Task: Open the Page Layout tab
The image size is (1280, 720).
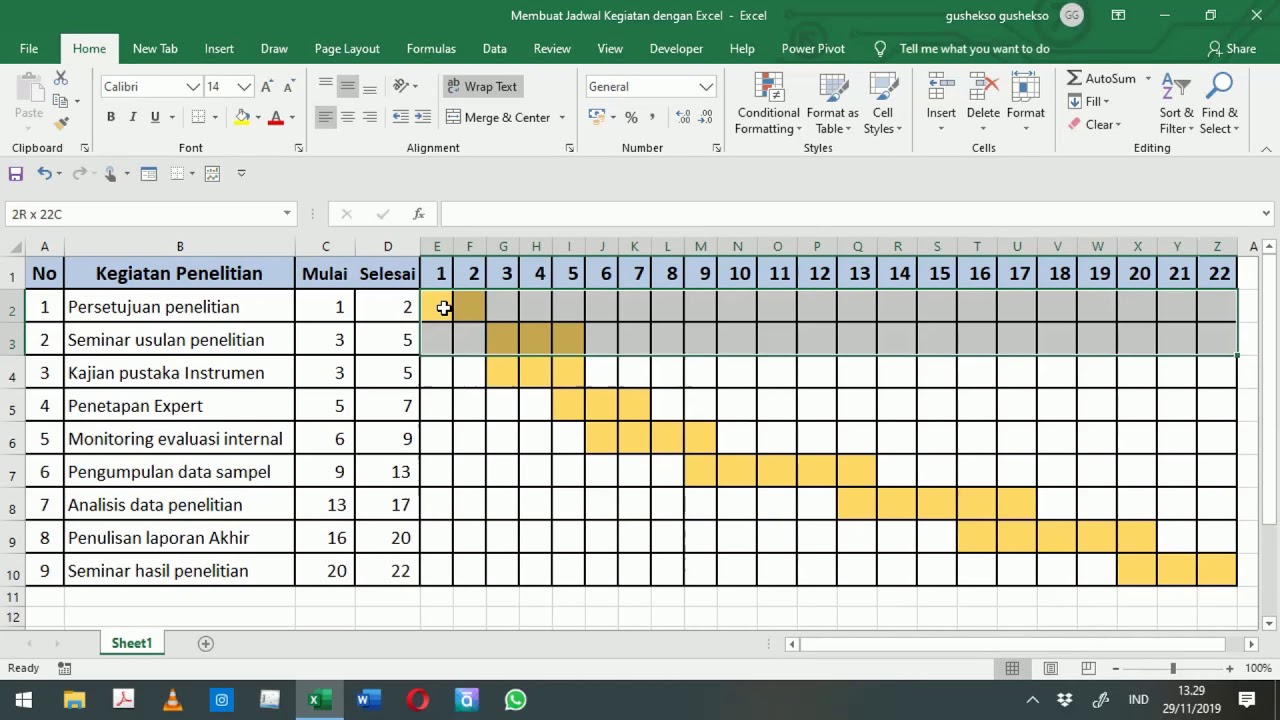Action: pyautogui.click(x=347, y=48)
